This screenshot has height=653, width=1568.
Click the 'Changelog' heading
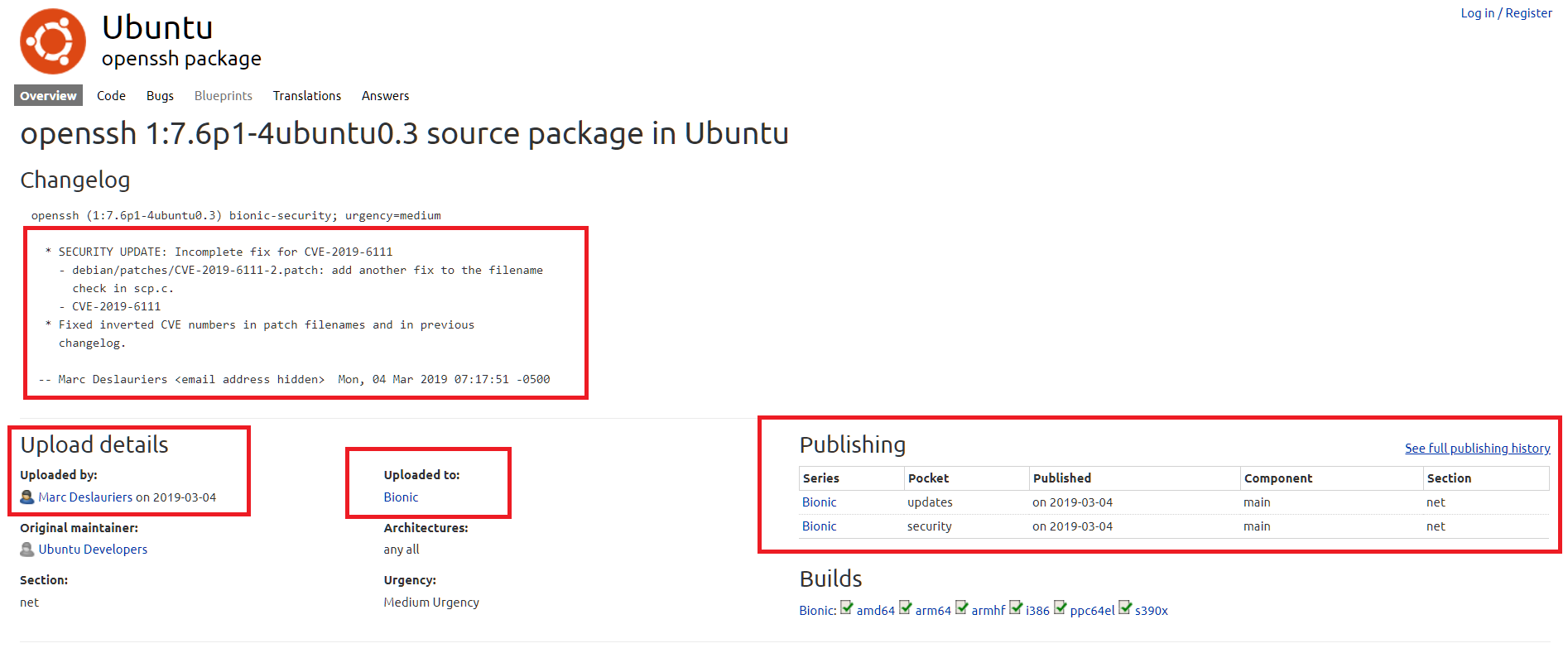(75, 180)
